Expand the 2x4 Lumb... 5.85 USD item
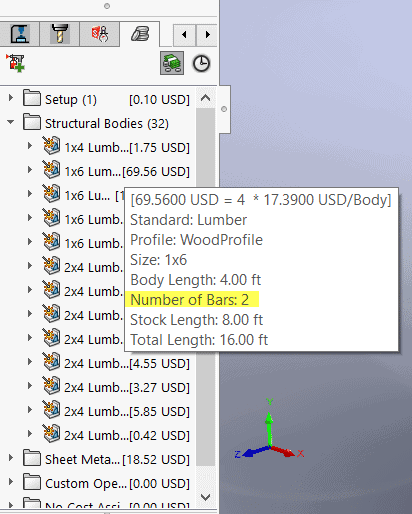This screenshot has height=514, width=412. tap(30, 410)
